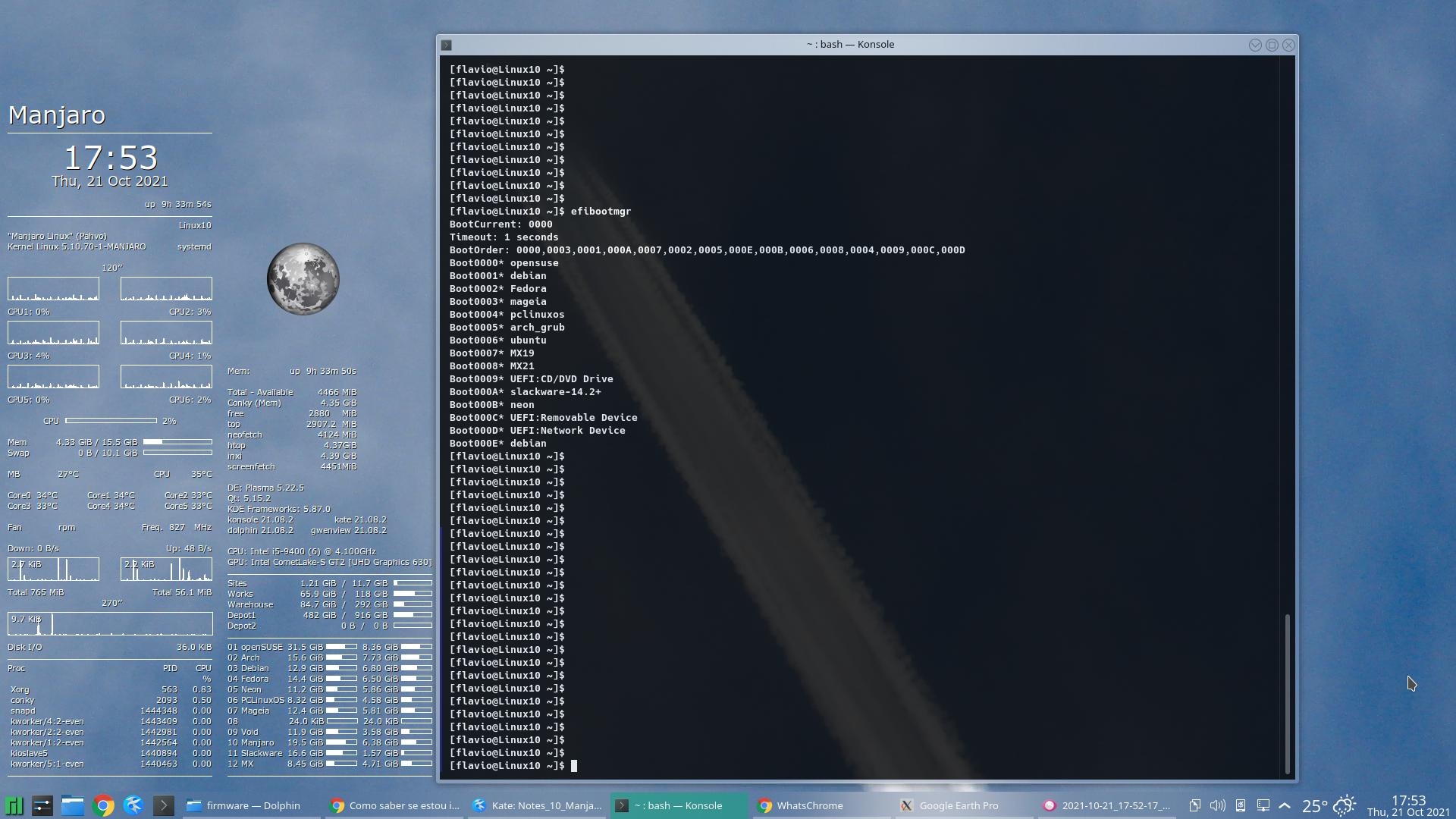Open the Manjaro application launcher menu
Screen dimensions: 1456x819
coord(14,805)
